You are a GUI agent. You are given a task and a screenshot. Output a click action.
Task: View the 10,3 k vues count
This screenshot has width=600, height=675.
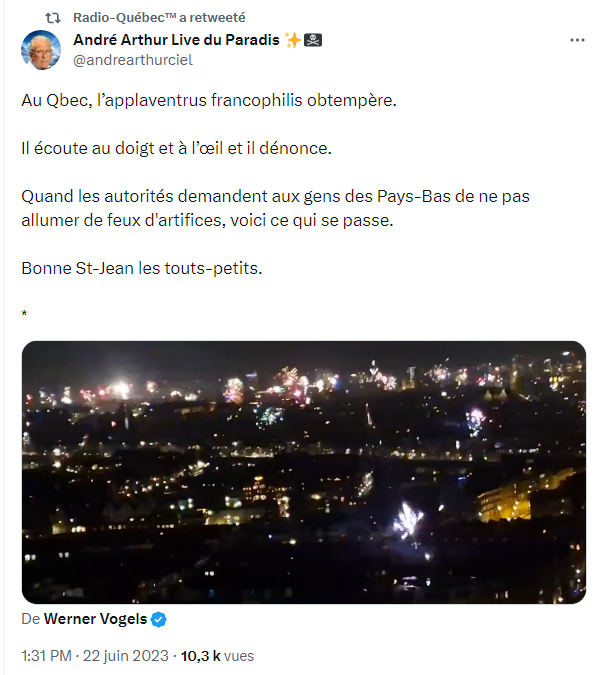pos(217,656)
